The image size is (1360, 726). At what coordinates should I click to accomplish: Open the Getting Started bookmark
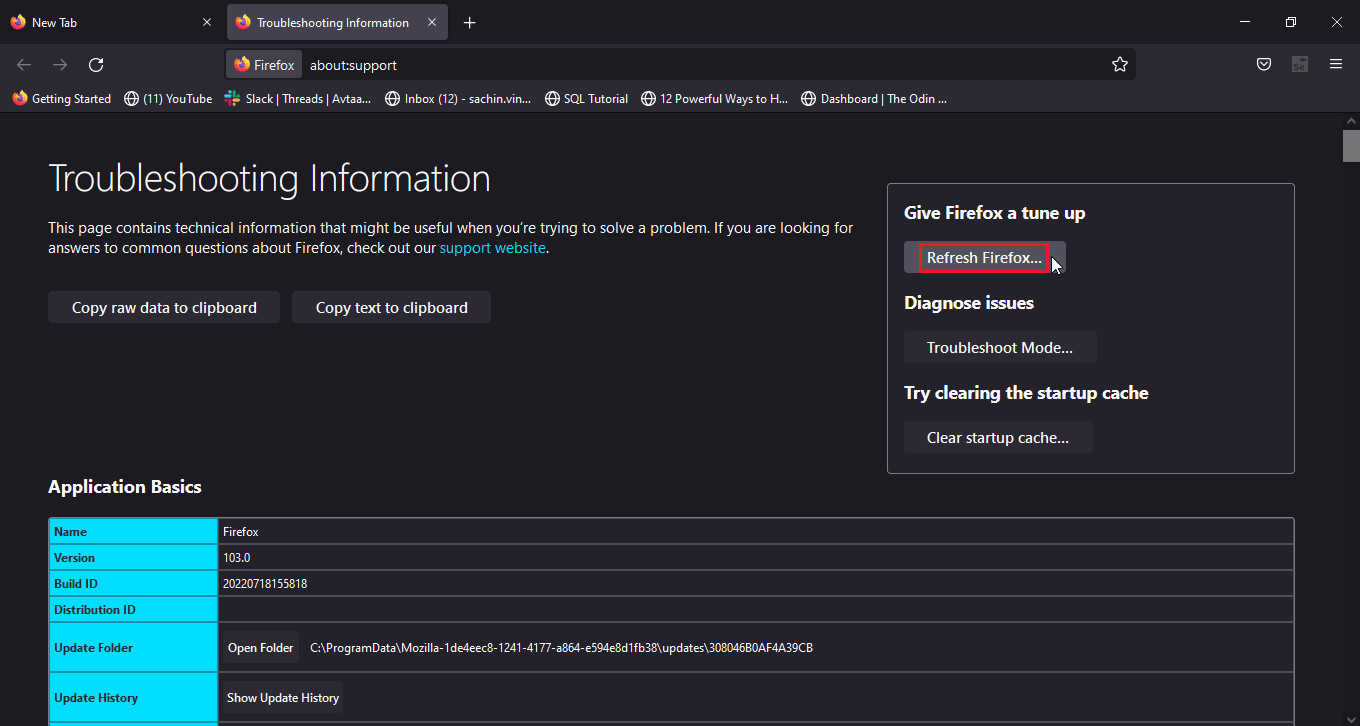(62, 99)
